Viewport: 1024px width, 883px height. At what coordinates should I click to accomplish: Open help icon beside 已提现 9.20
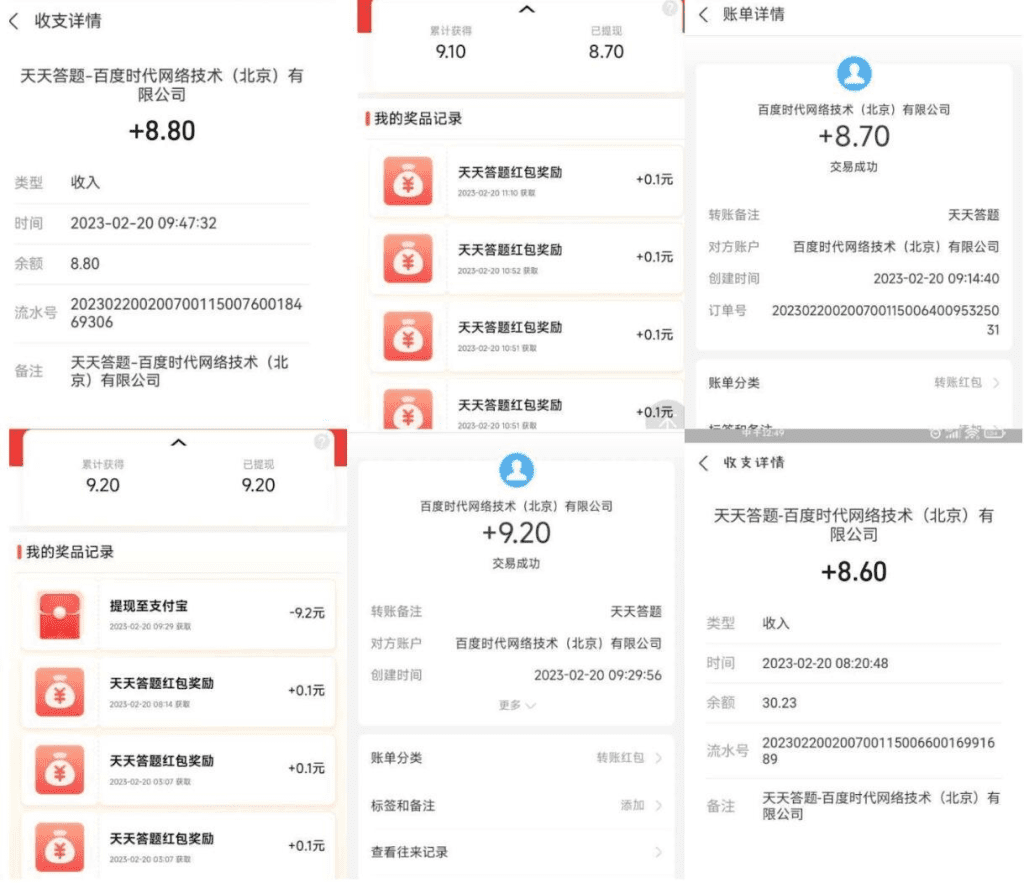[321, 441]
